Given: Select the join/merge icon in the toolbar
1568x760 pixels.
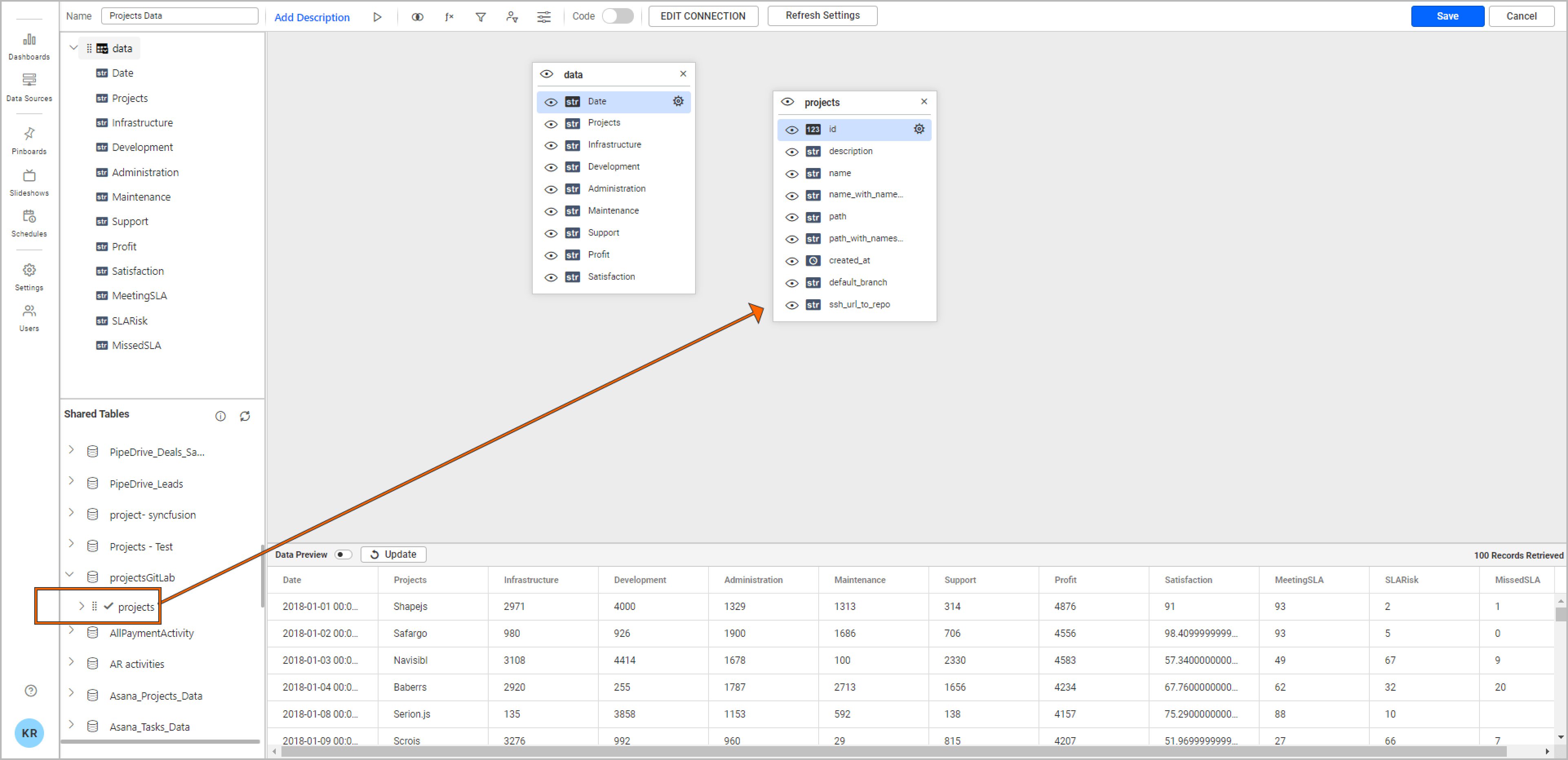Looking at the screenshot, I should (x=418, y=16).
